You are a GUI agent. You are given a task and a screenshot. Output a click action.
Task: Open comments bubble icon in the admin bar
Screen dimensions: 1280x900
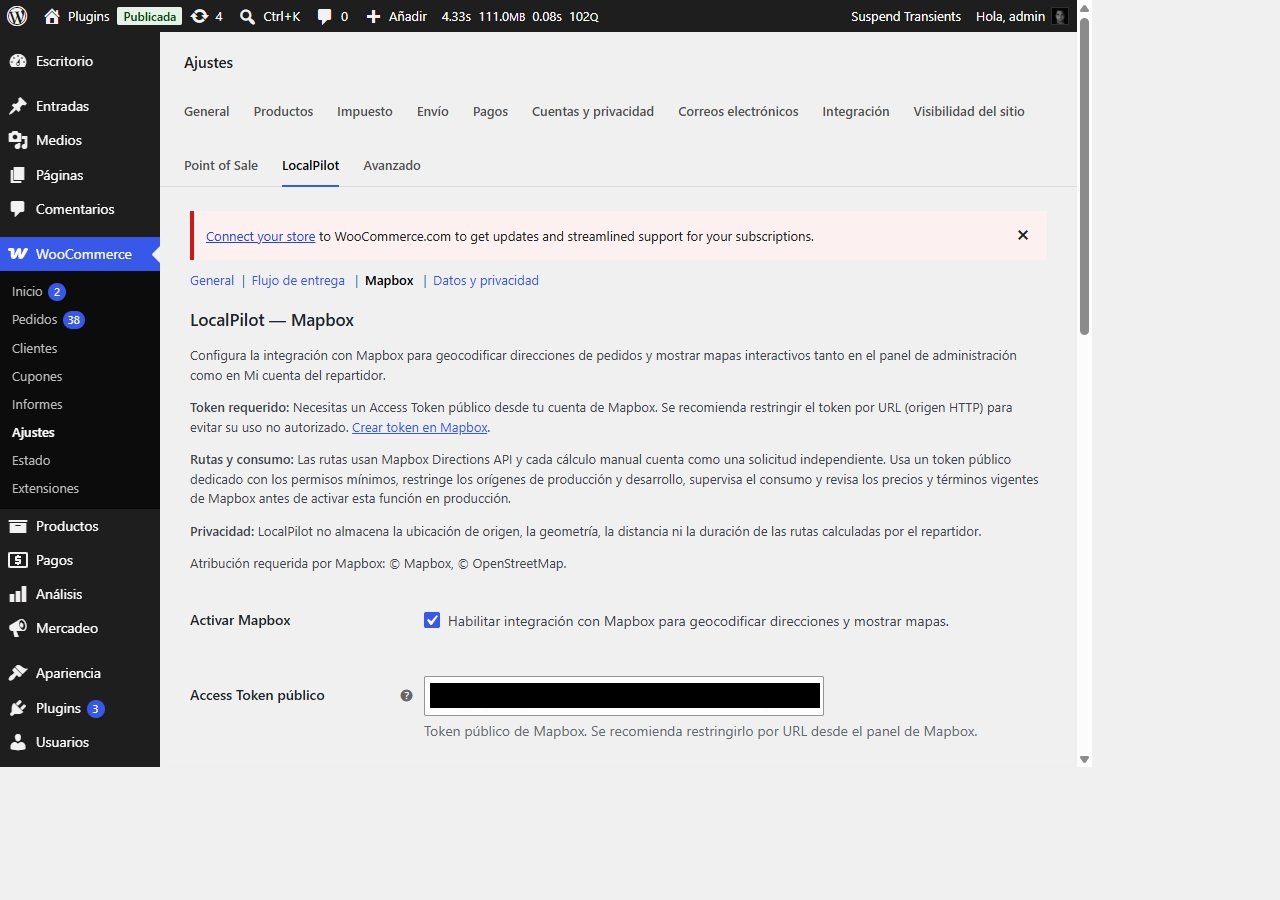324,17
